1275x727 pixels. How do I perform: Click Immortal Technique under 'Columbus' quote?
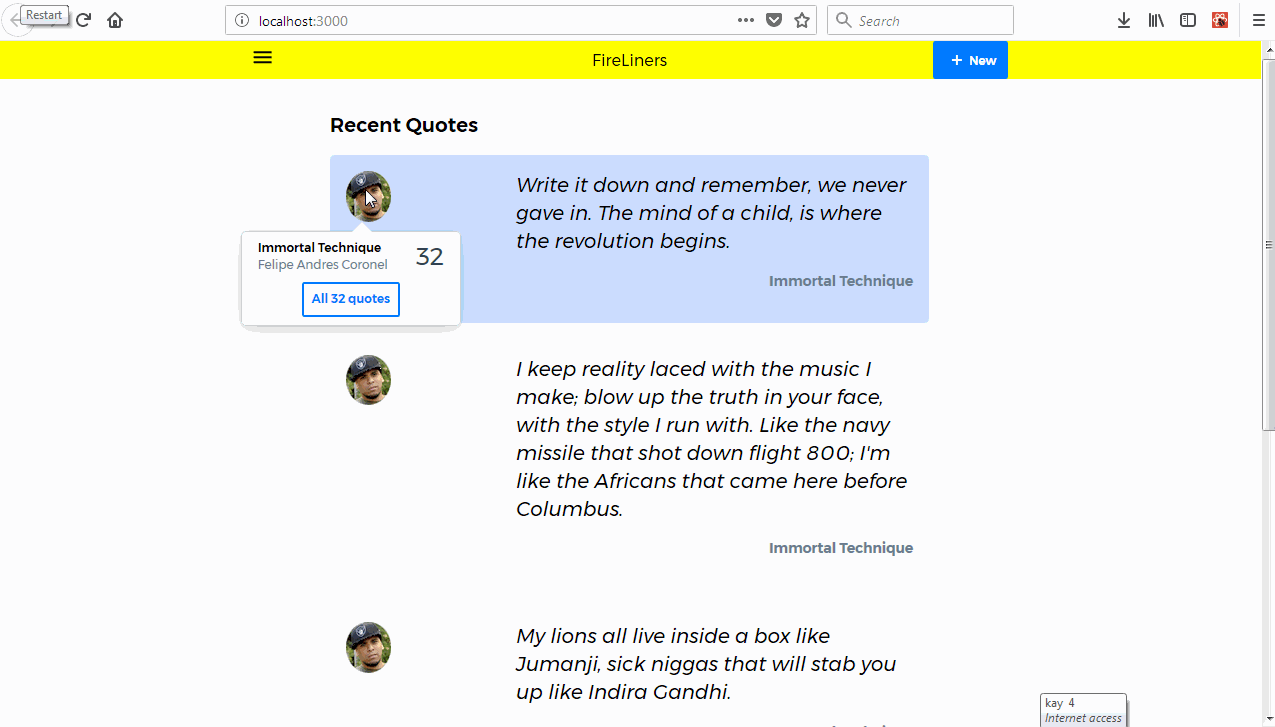841,548
